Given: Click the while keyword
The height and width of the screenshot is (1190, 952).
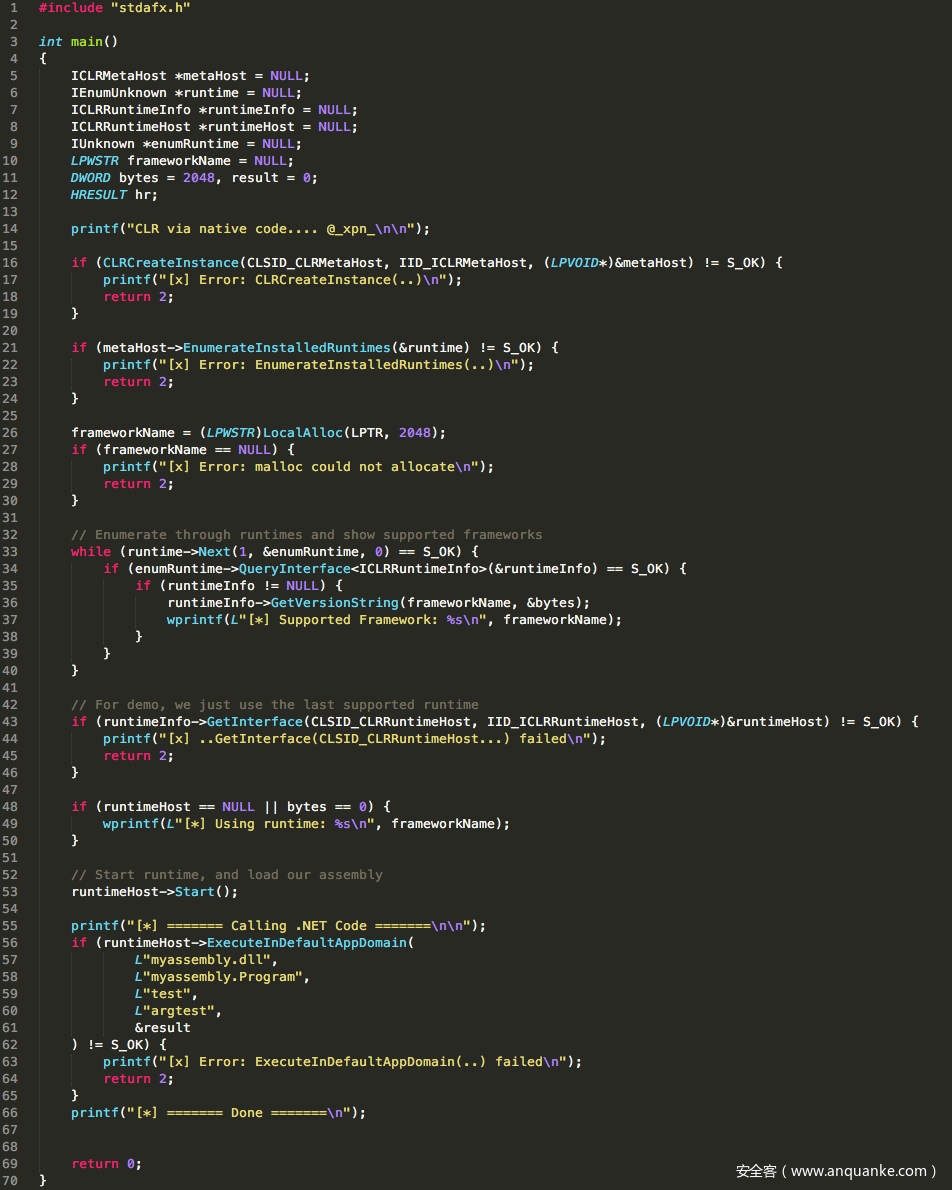Looking at the screenshot, I should pos(90,551).
